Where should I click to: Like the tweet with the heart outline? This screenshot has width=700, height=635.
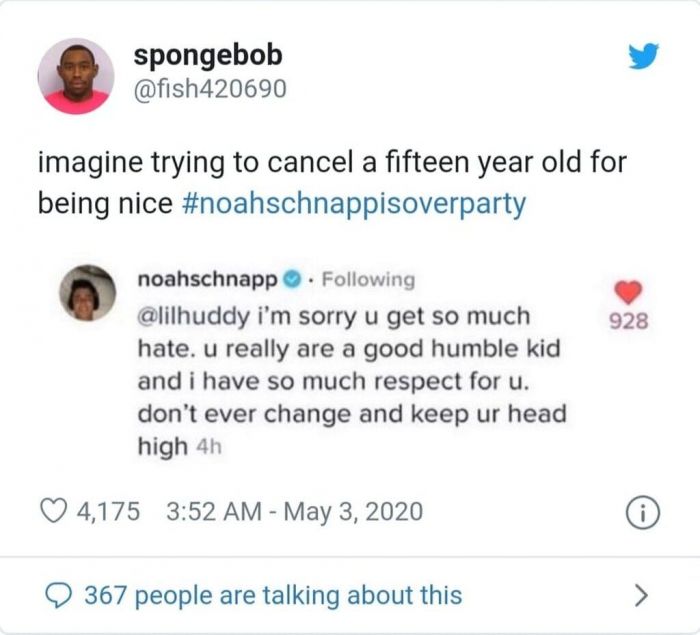point(50,513)
